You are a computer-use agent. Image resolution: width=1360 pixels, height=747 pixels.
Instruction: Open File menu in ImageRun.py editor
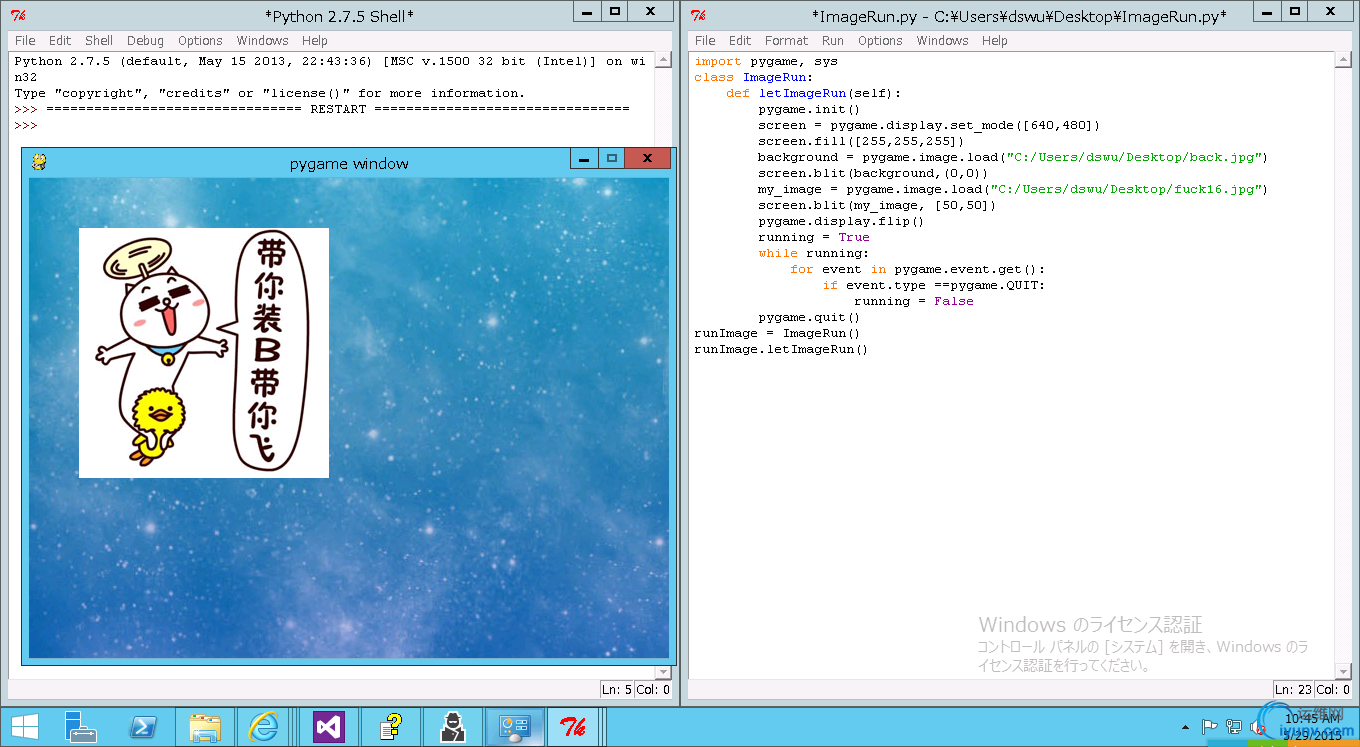(x=705, y=41)
